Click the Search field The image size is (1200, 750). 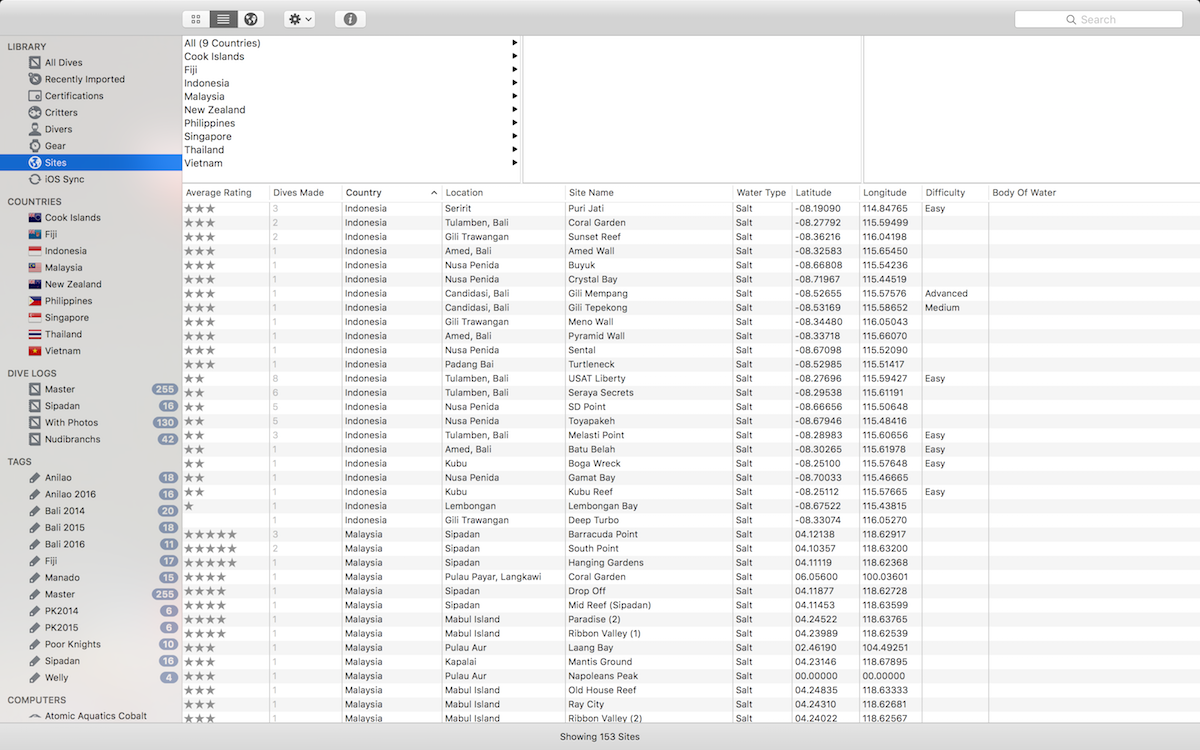point(1098,19)
